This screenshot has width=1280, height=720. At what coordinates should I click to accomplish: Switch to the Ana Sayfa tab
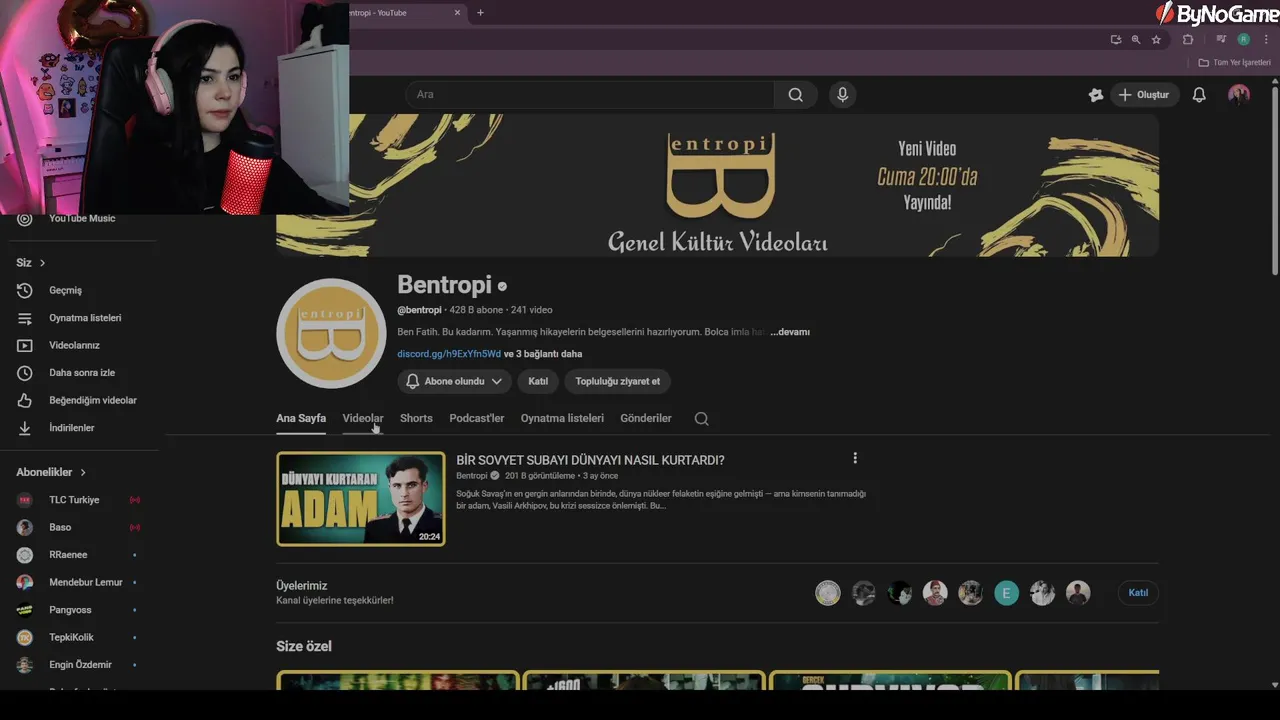click(x=301, y=418)
